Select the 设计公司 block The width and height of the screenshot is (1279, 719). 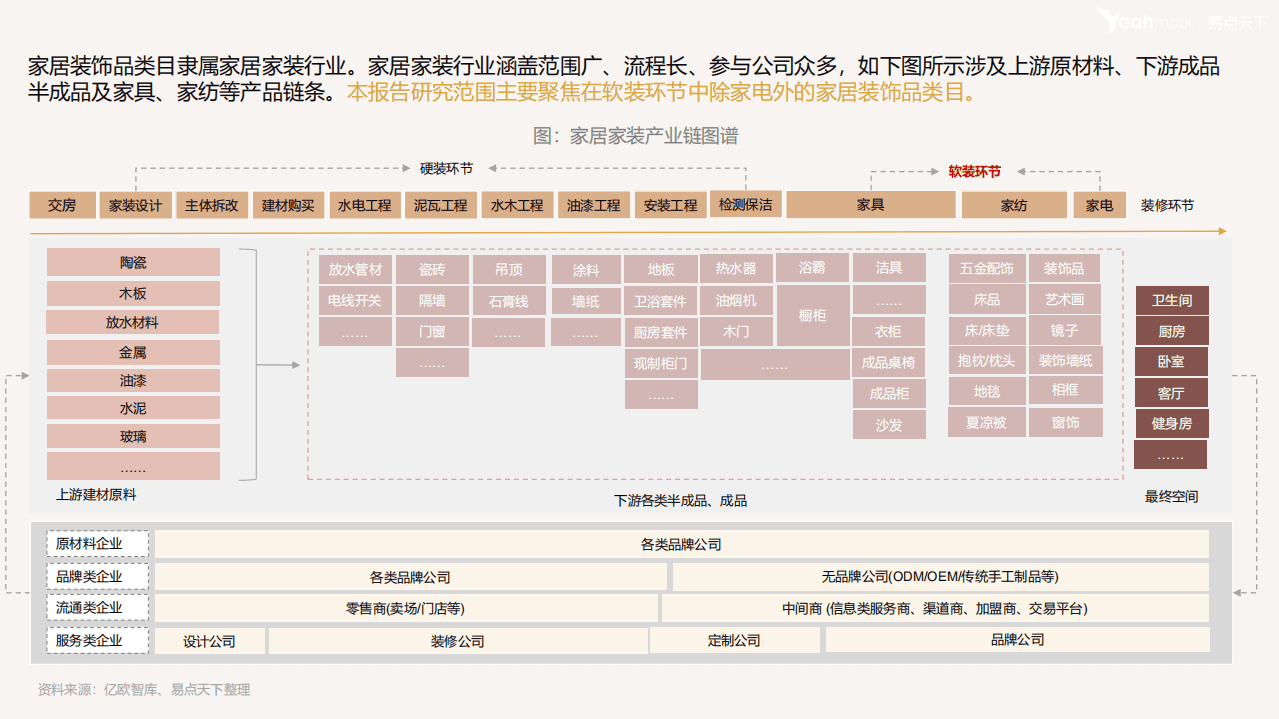coord(209,640)
